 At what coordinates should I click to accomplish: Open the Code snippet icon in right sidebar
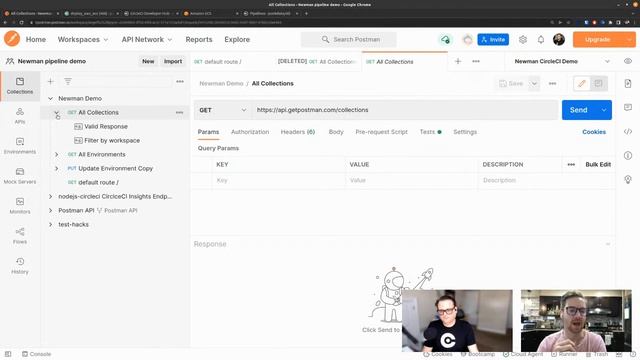coord(628,131)
